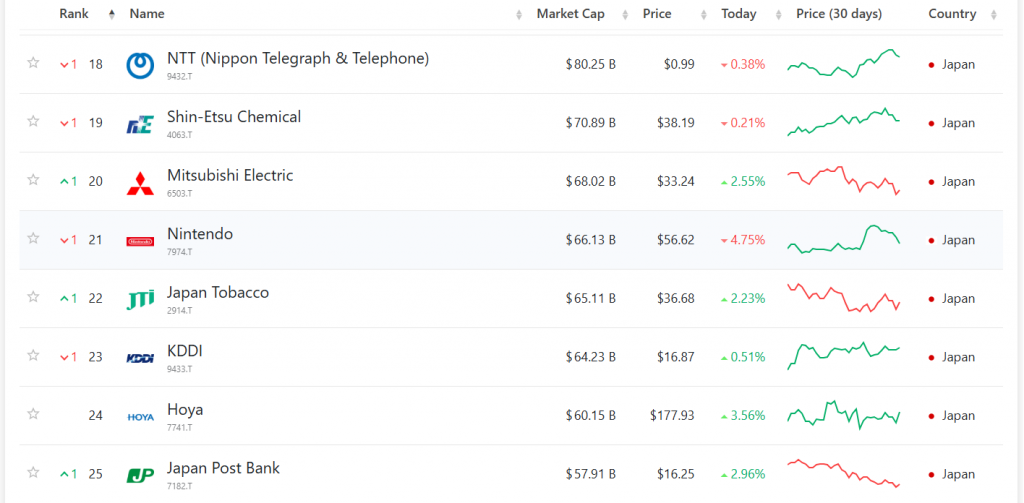
Task: Sort by the Country column header
Action: pos(951,14)
